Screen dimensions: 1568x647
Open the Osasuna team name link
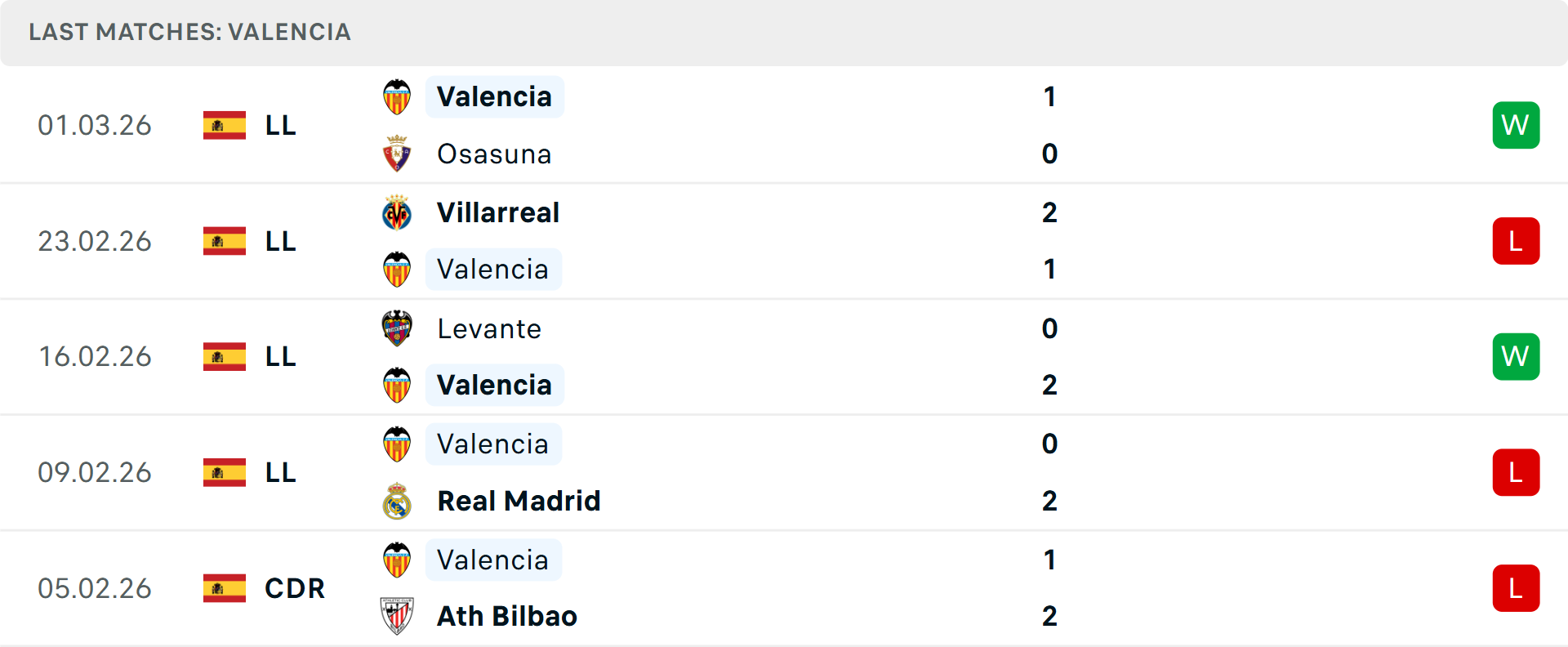(494, 154)
